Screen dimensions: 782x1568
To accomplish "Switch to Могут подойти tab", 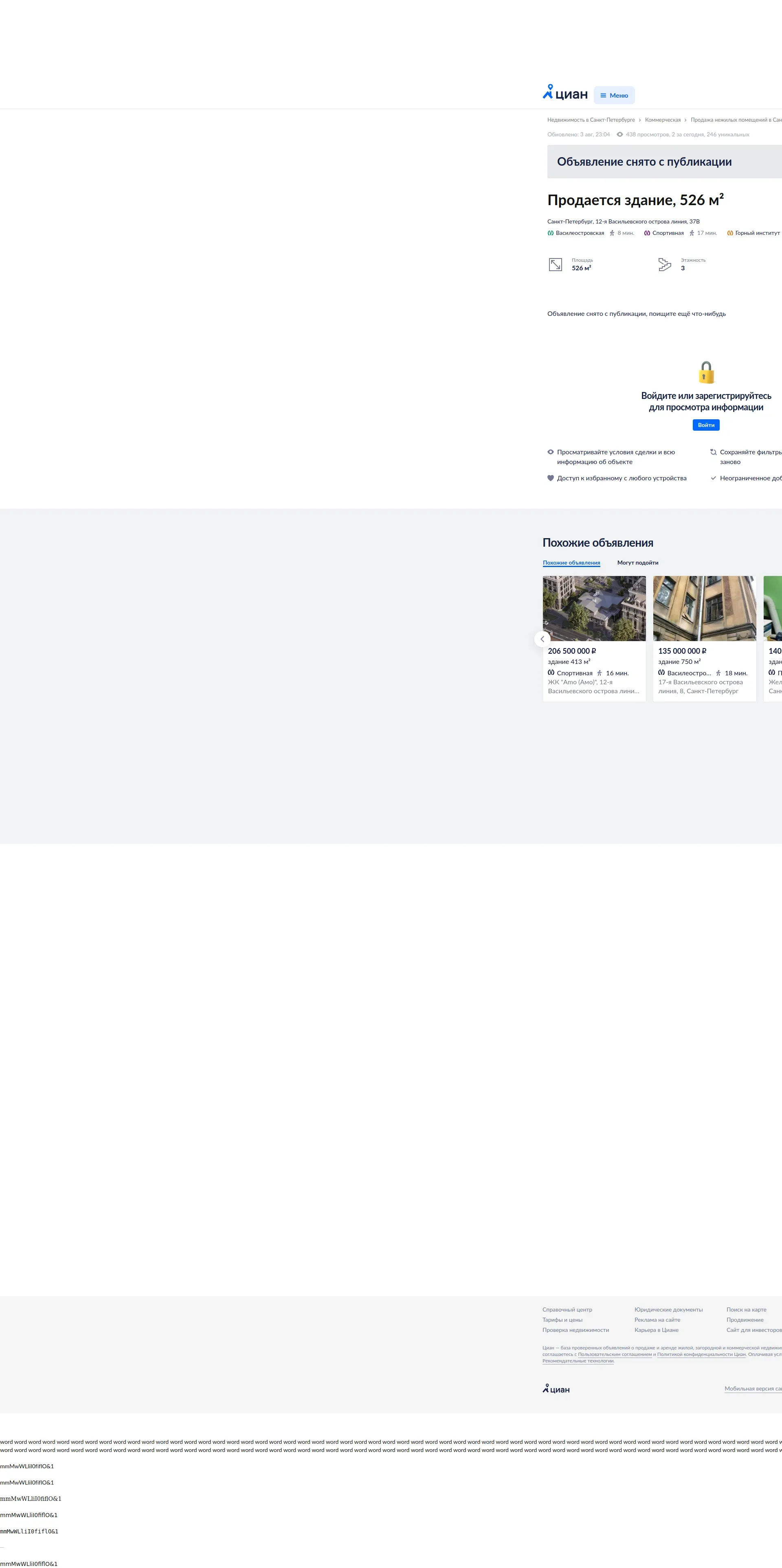I will (x=637, y=563).
